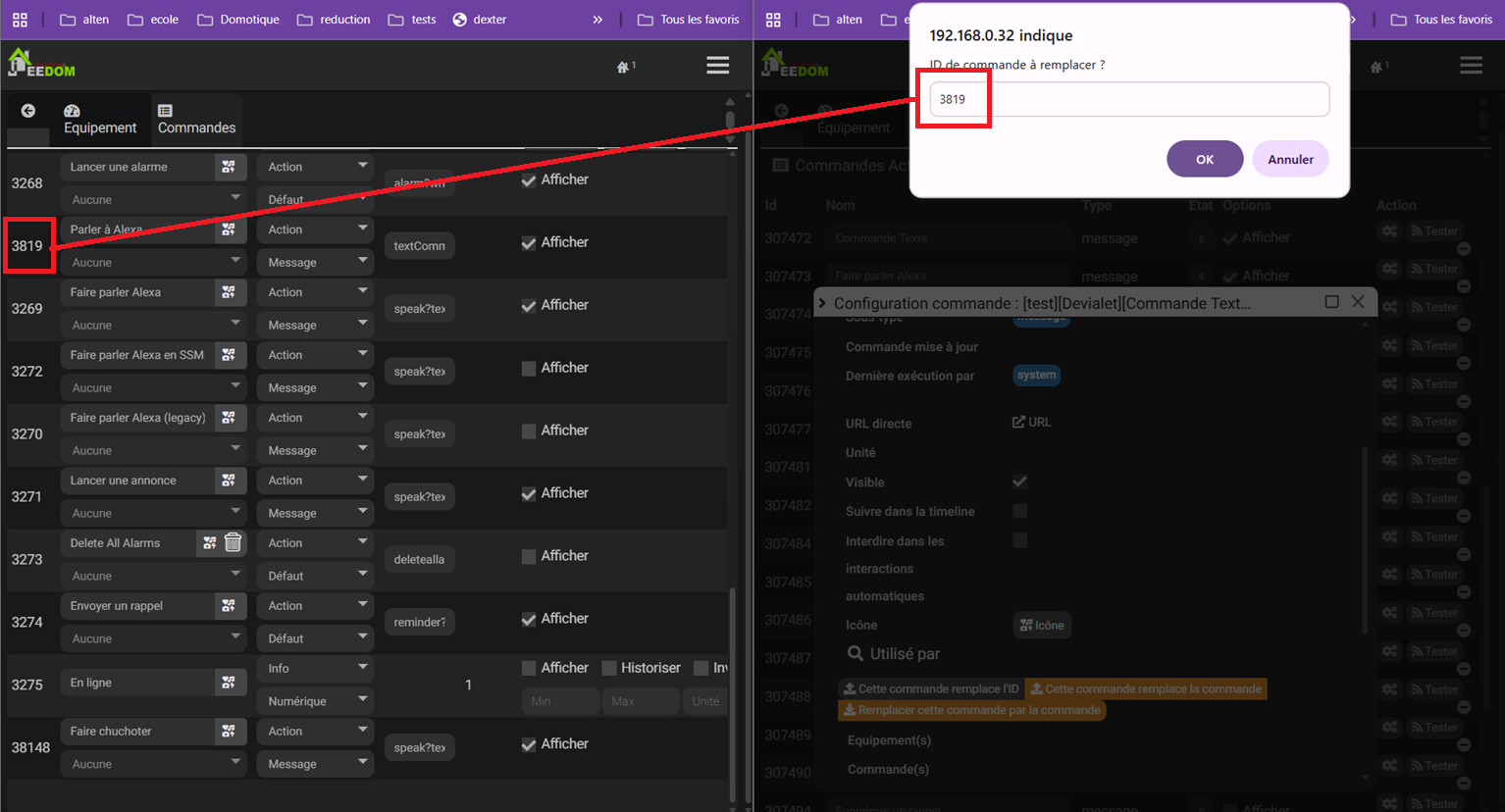Check Afficher for Delete All Alarms row
Screen dimensions: 1505x812
(x=529, y=557)
